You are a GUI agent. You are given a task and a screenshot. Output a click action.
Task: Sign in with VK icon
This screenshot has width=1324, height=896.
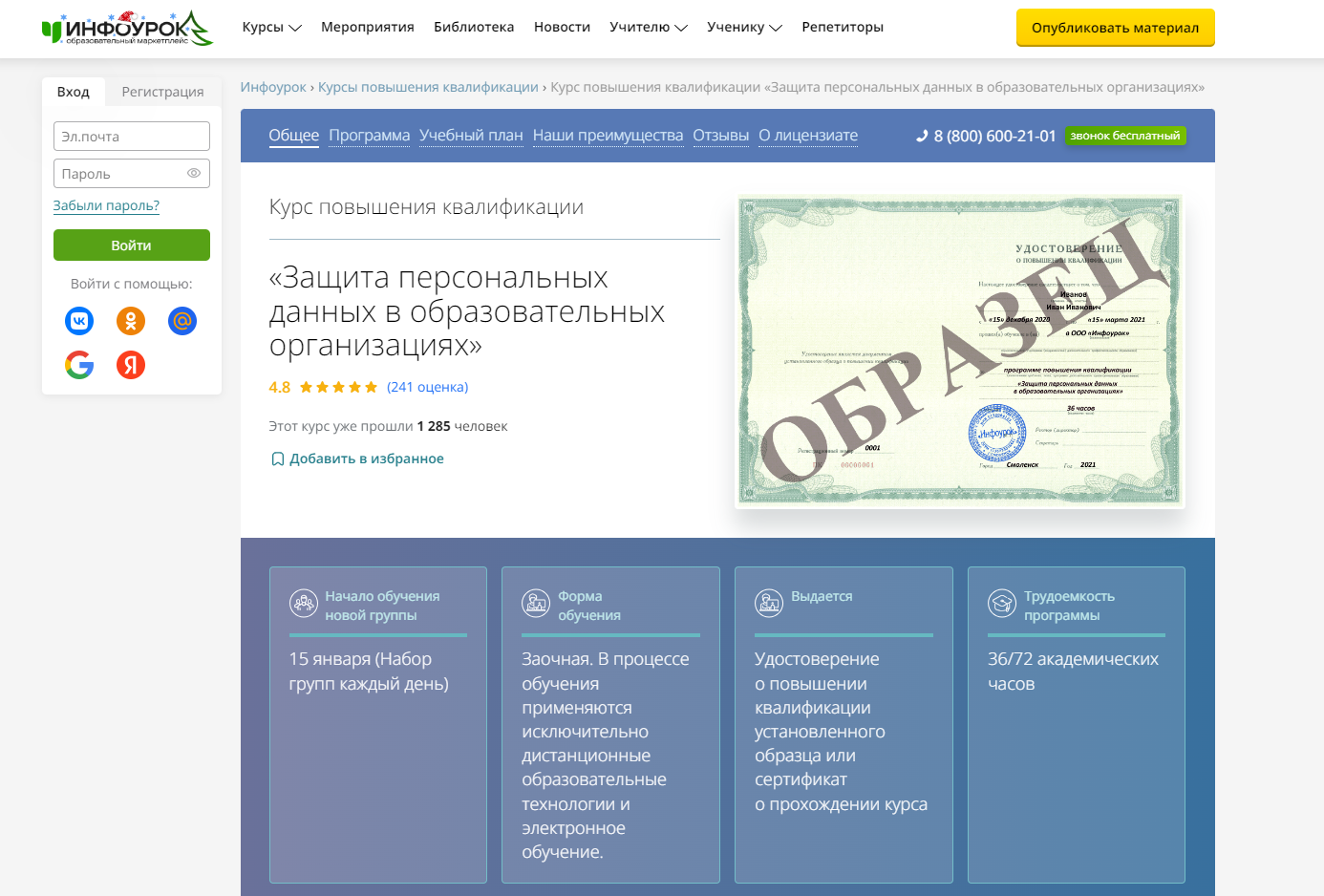click(x=79, y=321)
